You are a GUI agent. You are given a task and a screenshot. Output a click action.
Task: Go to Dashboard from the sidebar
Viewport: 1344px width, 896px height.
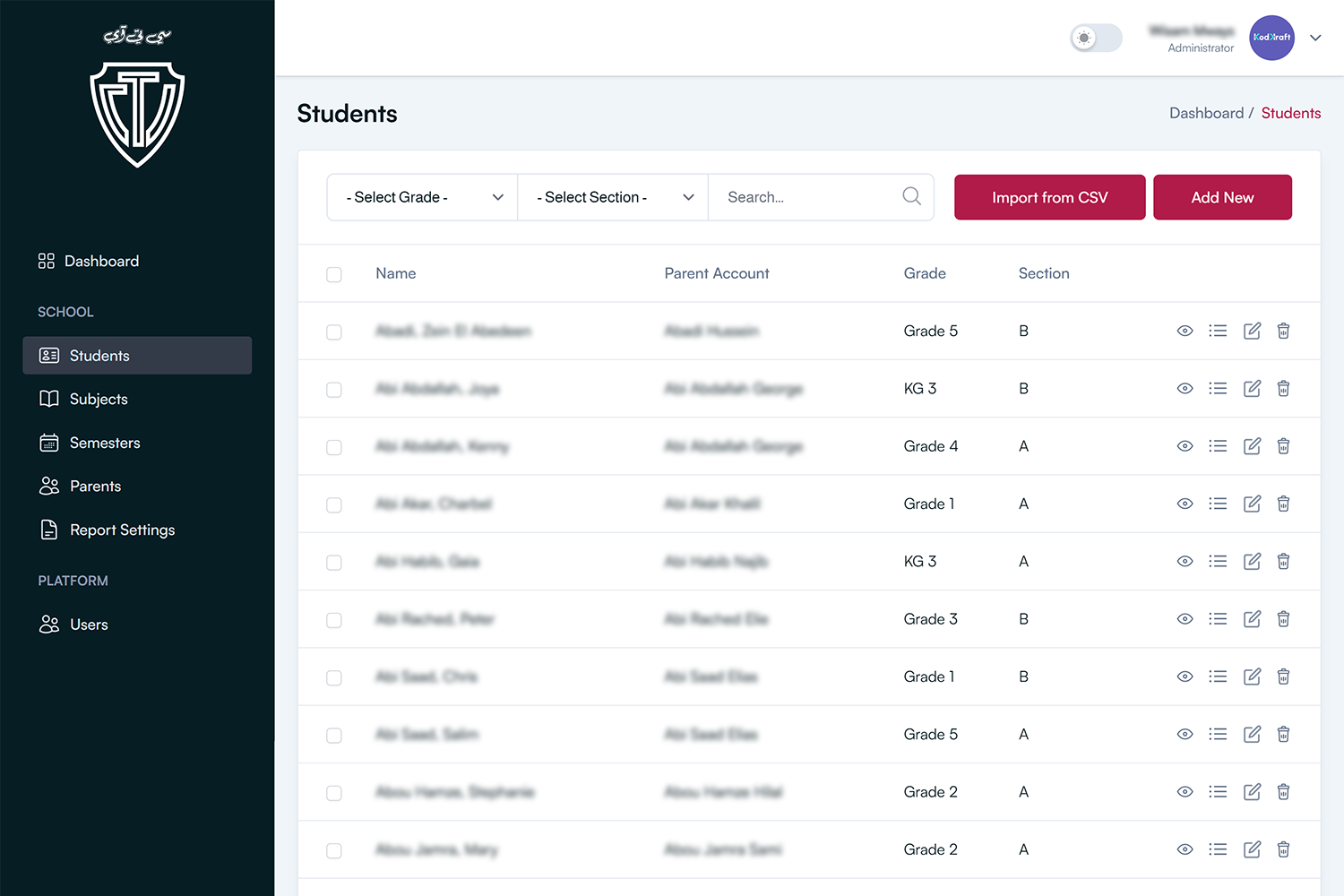[x=101, y=261]
